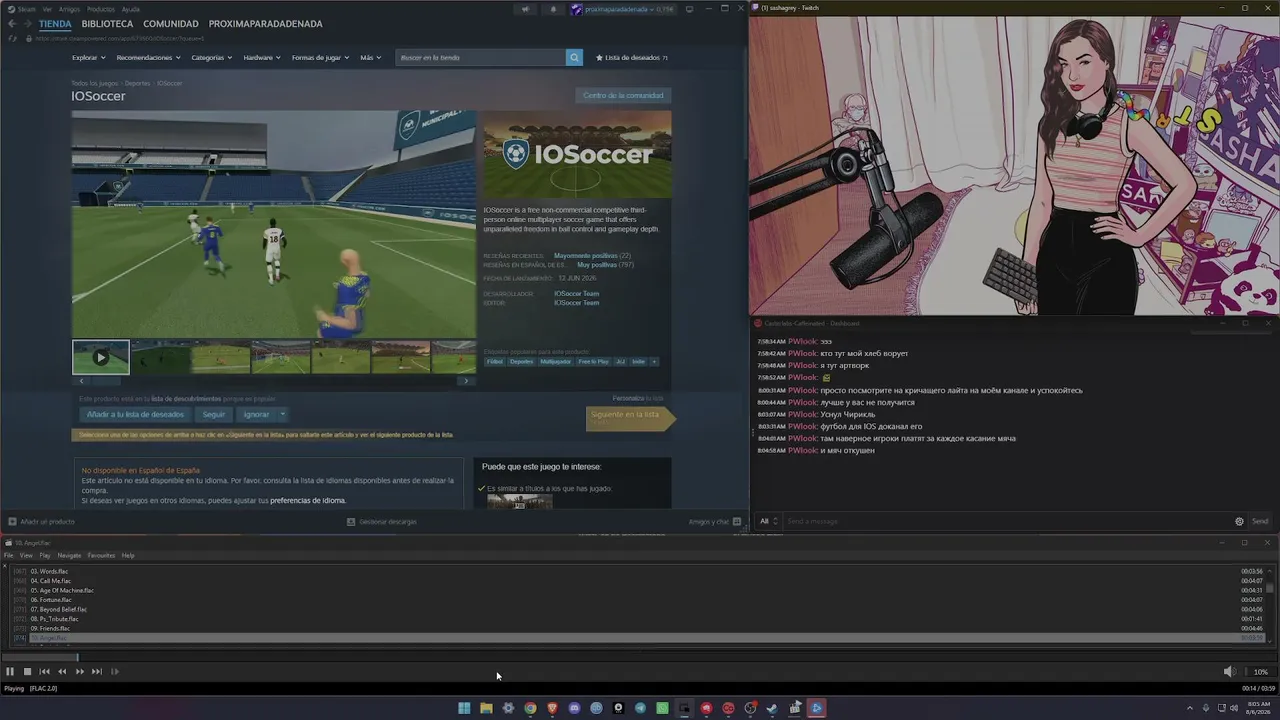Click the Seguir button
This screenshot has height=720, width=1280.
(214, 414)
